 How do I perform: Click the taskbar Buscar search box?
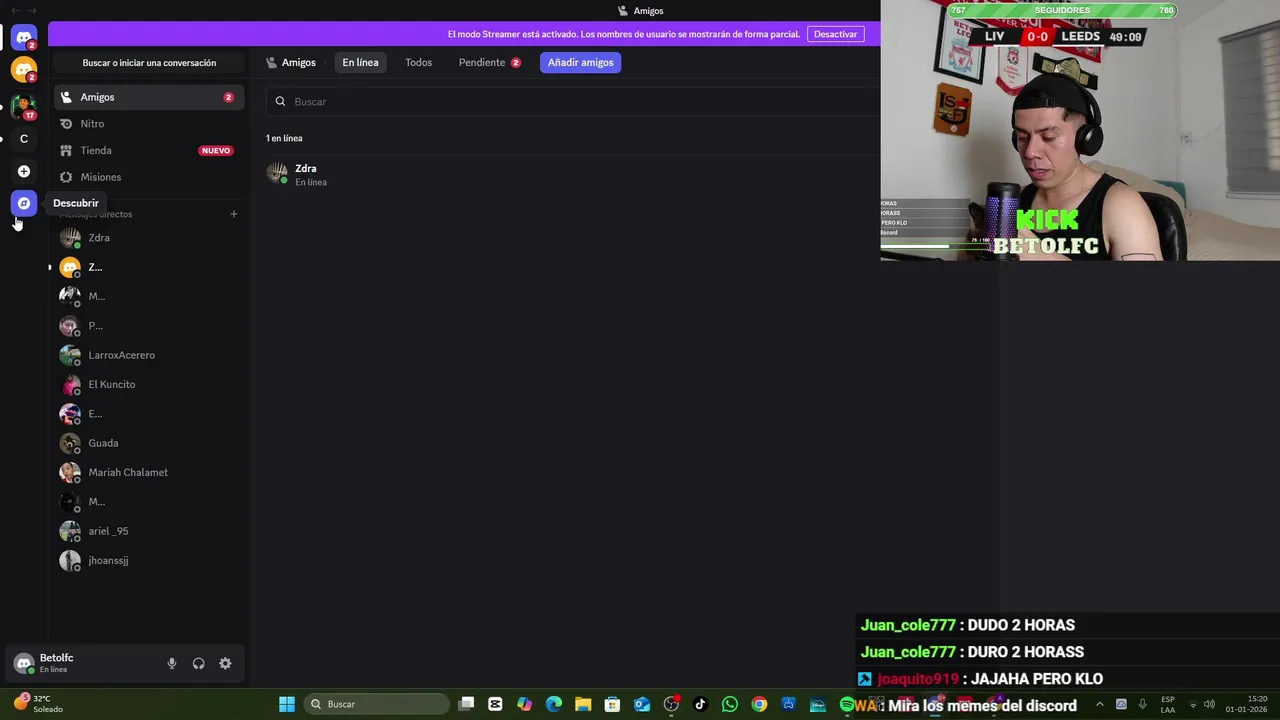[375, 704]
